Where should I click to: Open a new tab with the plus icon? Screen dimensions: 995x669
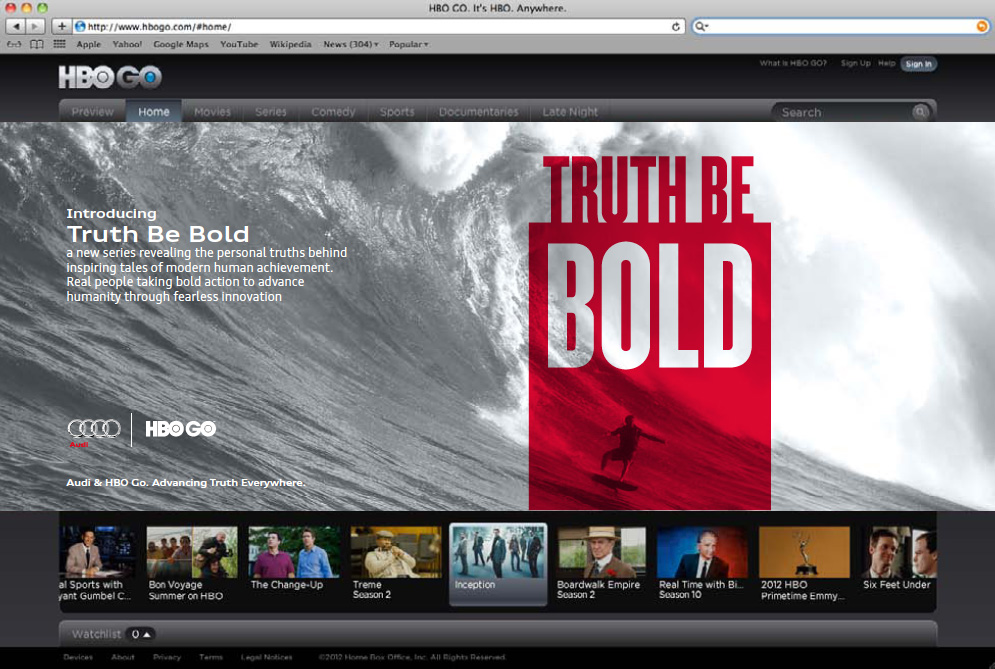(x=62, y=25)
